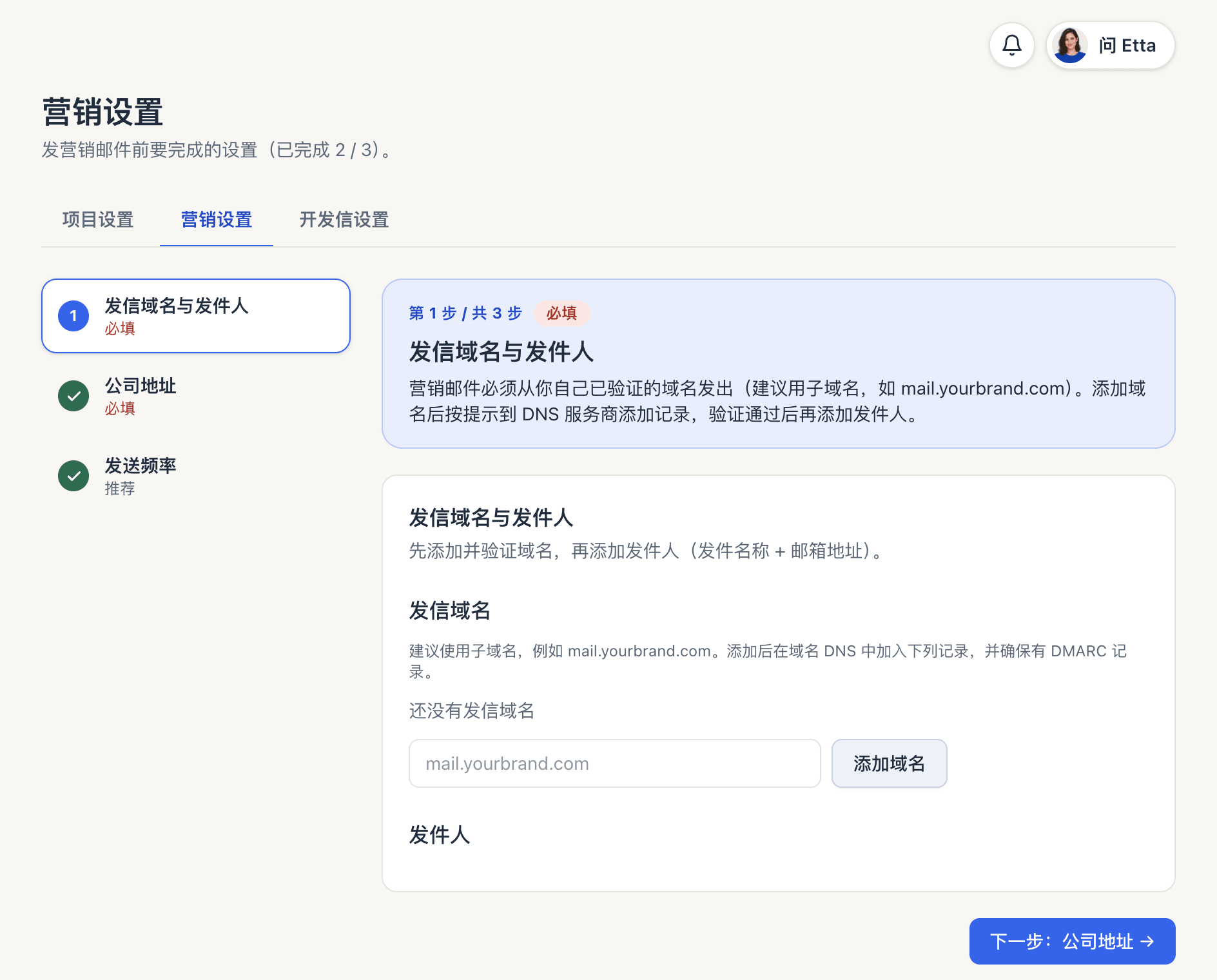Open the notifications bell
The height and width of the screenshot is (980, 1217).
click(1011, 45)
